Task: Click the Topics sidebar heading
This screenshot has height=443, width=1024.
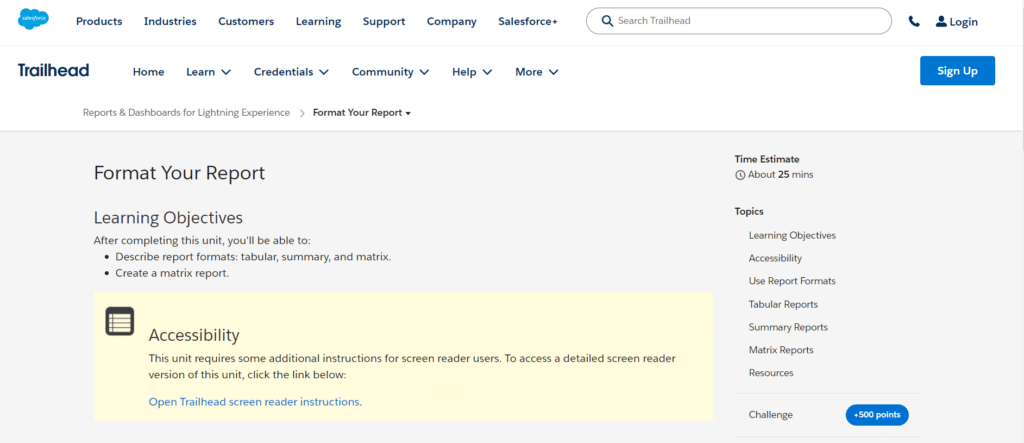Action: click(x=749, y=211)
